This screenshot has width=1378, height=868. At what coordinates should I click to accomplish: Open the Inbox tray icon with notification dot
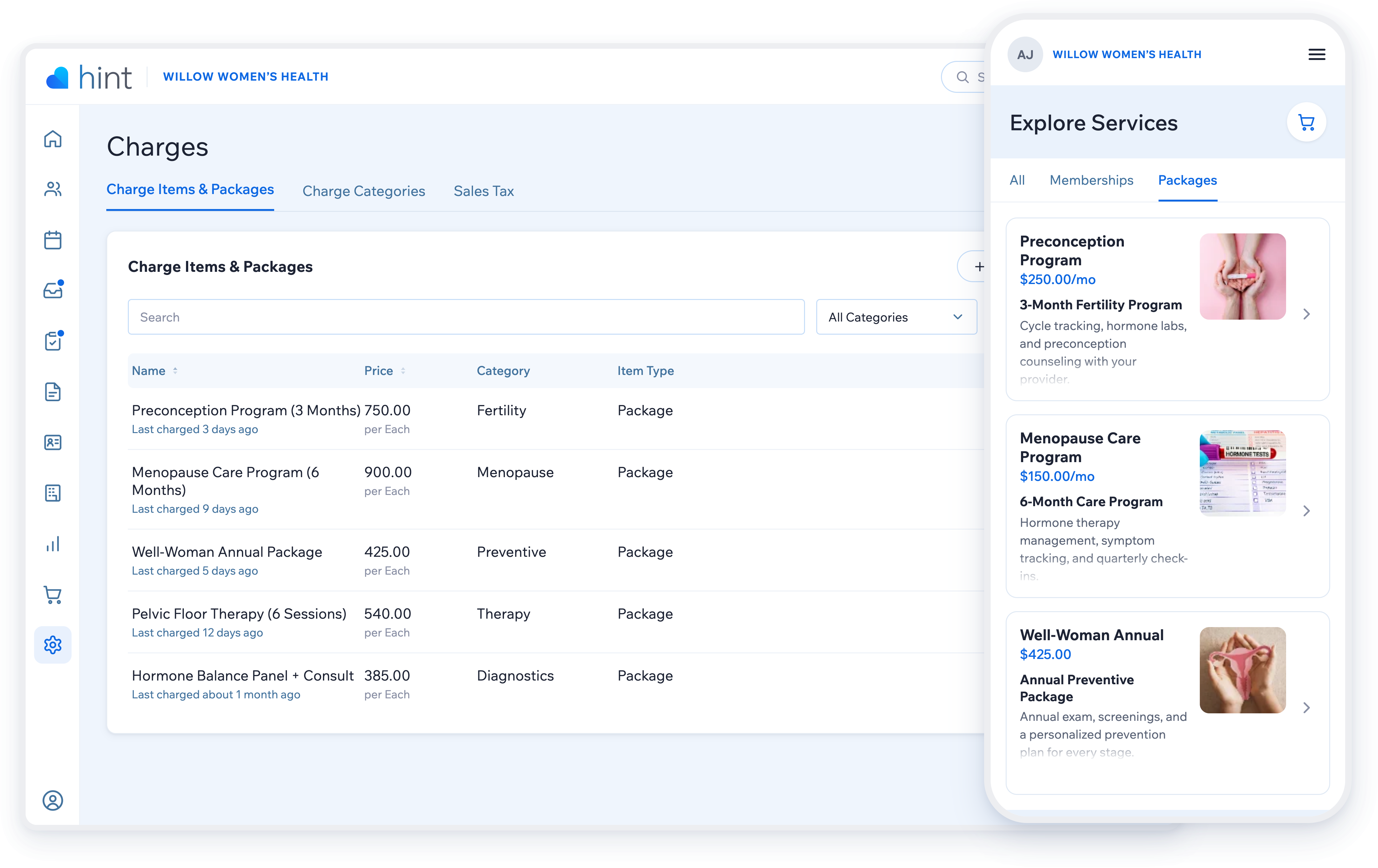point(53,289)
